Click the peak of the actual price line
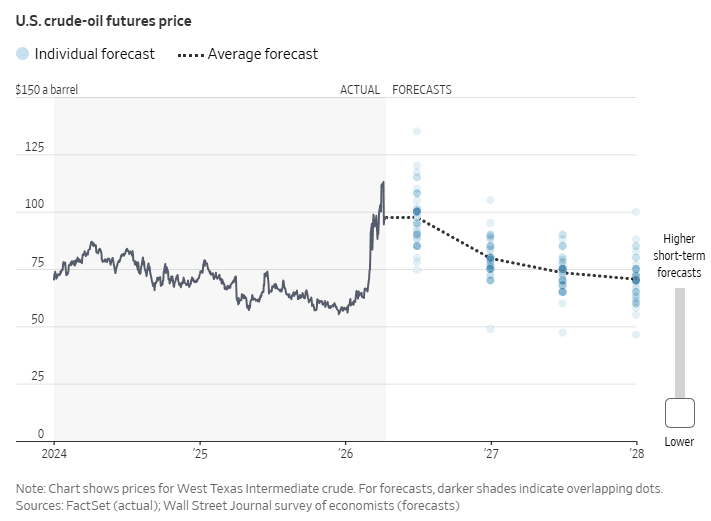This screenshot has height=521, width=711. (x=382, y=183)
